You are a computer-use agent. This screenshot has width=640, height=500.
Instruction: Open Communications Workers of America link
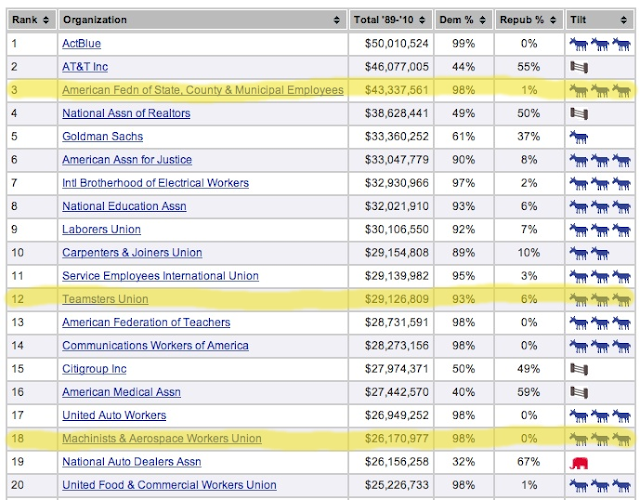[155, 346]
